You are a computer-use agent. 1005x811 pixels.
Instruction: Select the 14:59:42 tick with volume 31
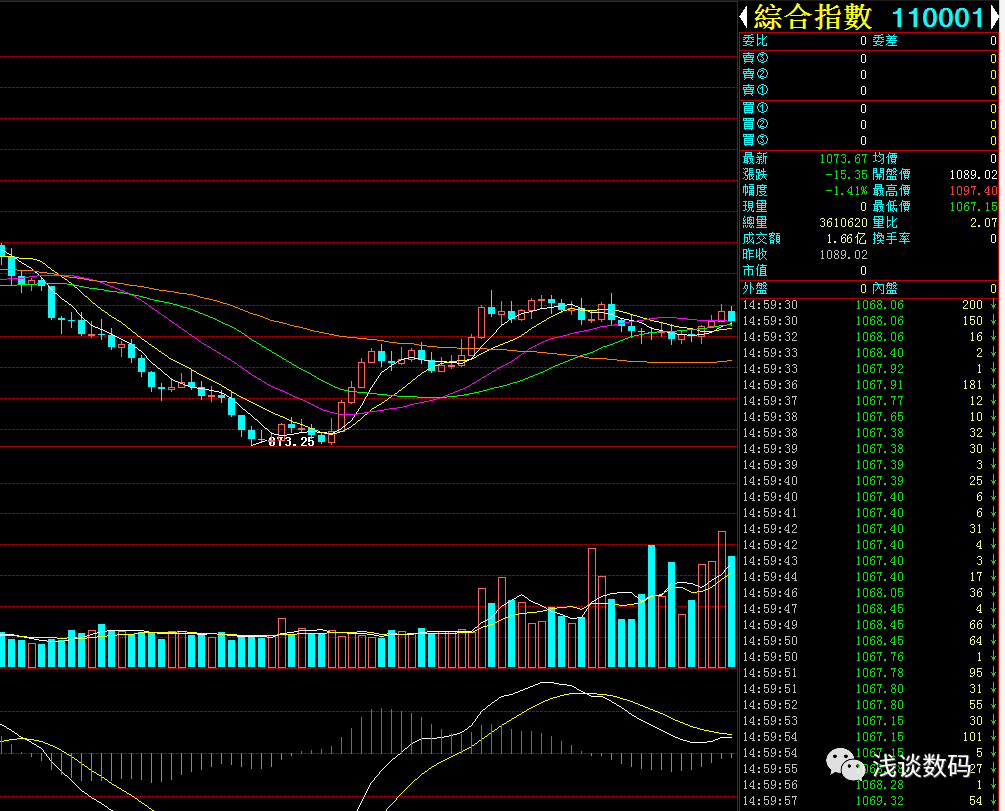click(869, 529)
